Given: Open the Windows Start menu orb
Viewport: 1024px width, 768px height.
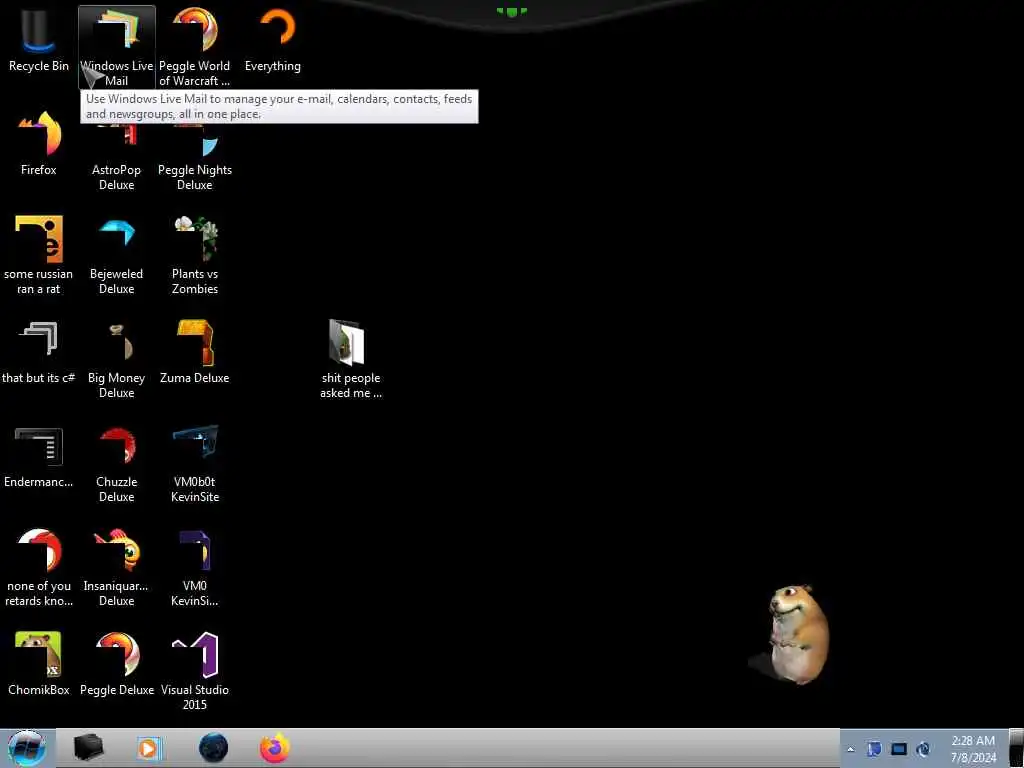Looking at the screenshot, I should coord(27,748).
